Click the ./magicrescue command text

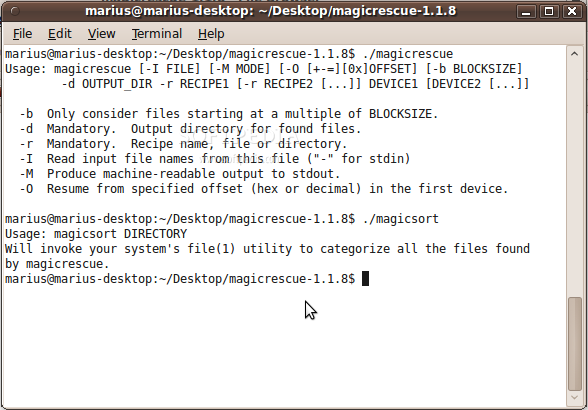(x=408, y=54)
